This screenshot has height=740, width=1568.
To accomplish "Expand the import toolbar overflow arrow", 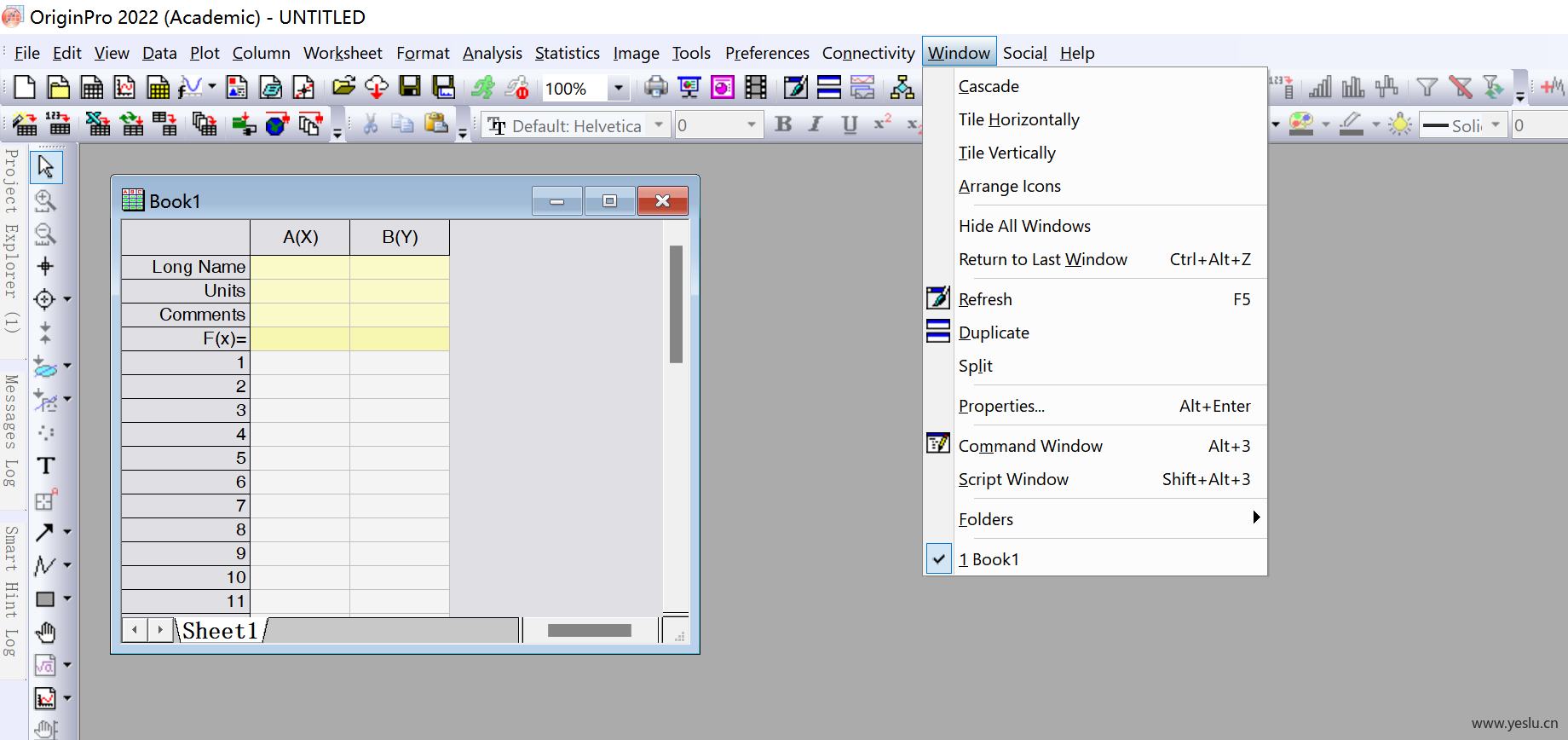I will (x=337, y=134).
